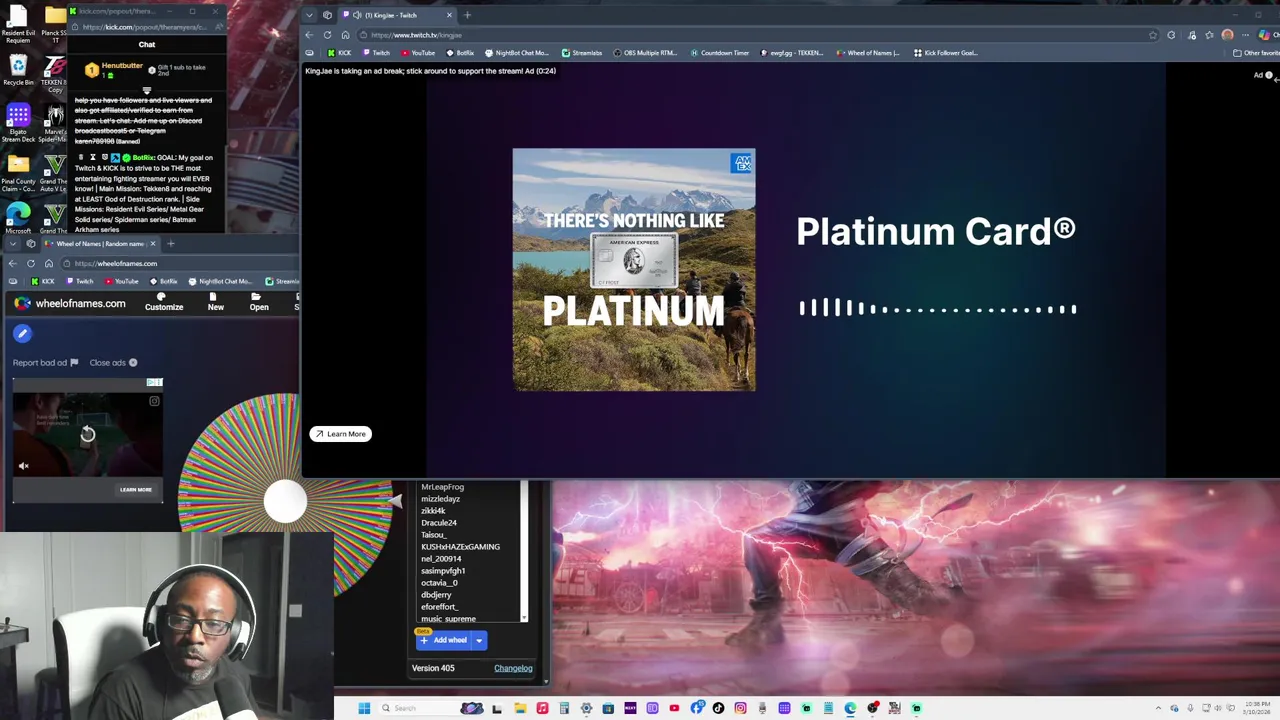Switch to the Wheel of Names tab
The height and width of the screenshot is (720, 1280).
100,243
